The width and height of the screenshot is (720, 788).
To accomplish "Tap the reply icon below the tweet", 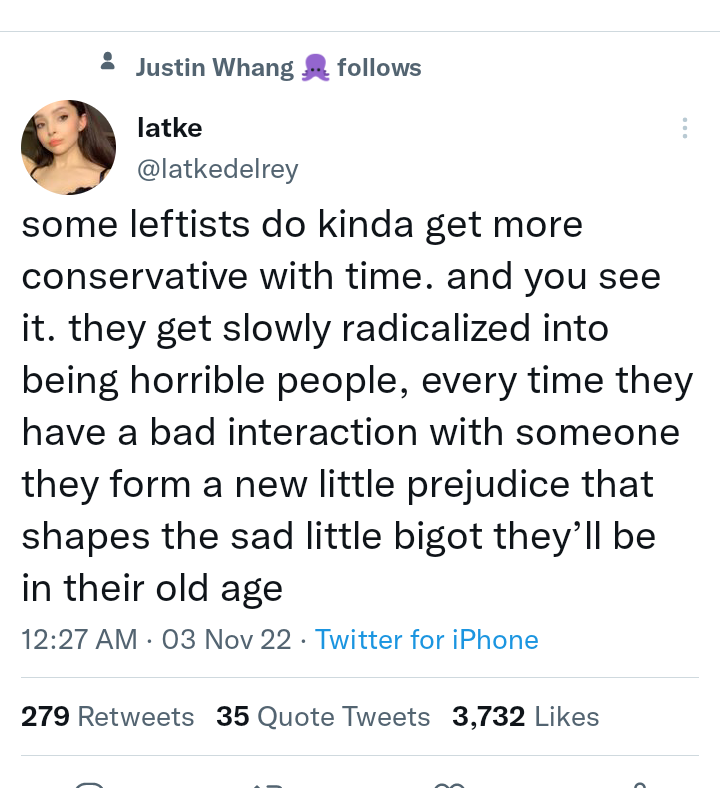I will click(90, 784).
